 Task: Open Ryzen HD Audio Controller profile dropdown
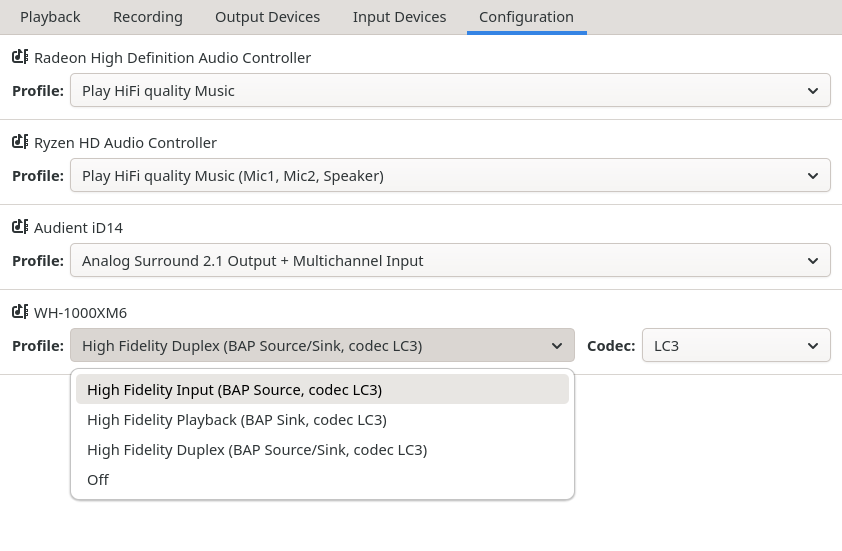(x=450, y=175)
